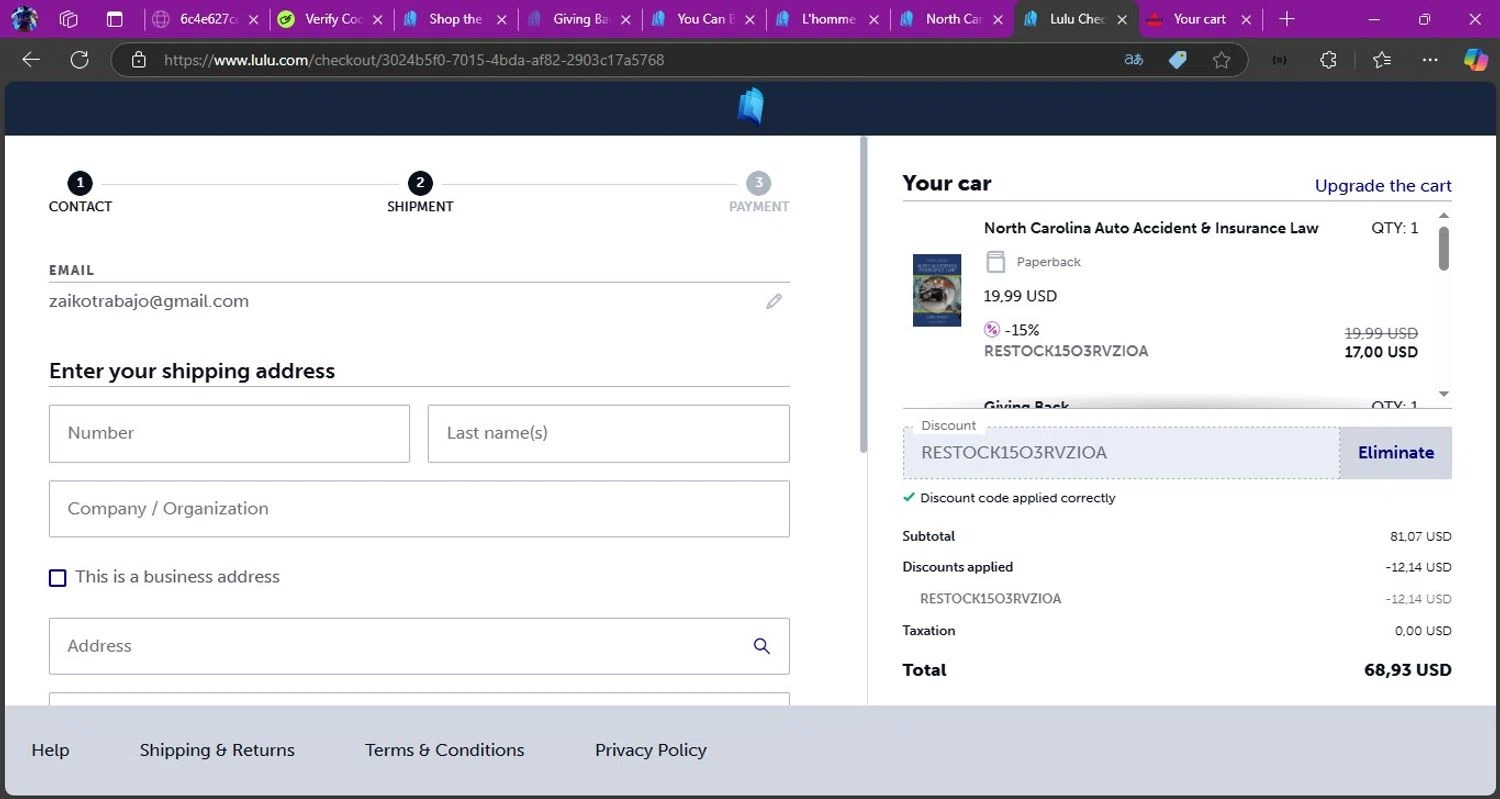The width and height of the screenshot is (1500, 799).
Task: Open the workspaces icon
Action: click(69, 19)
